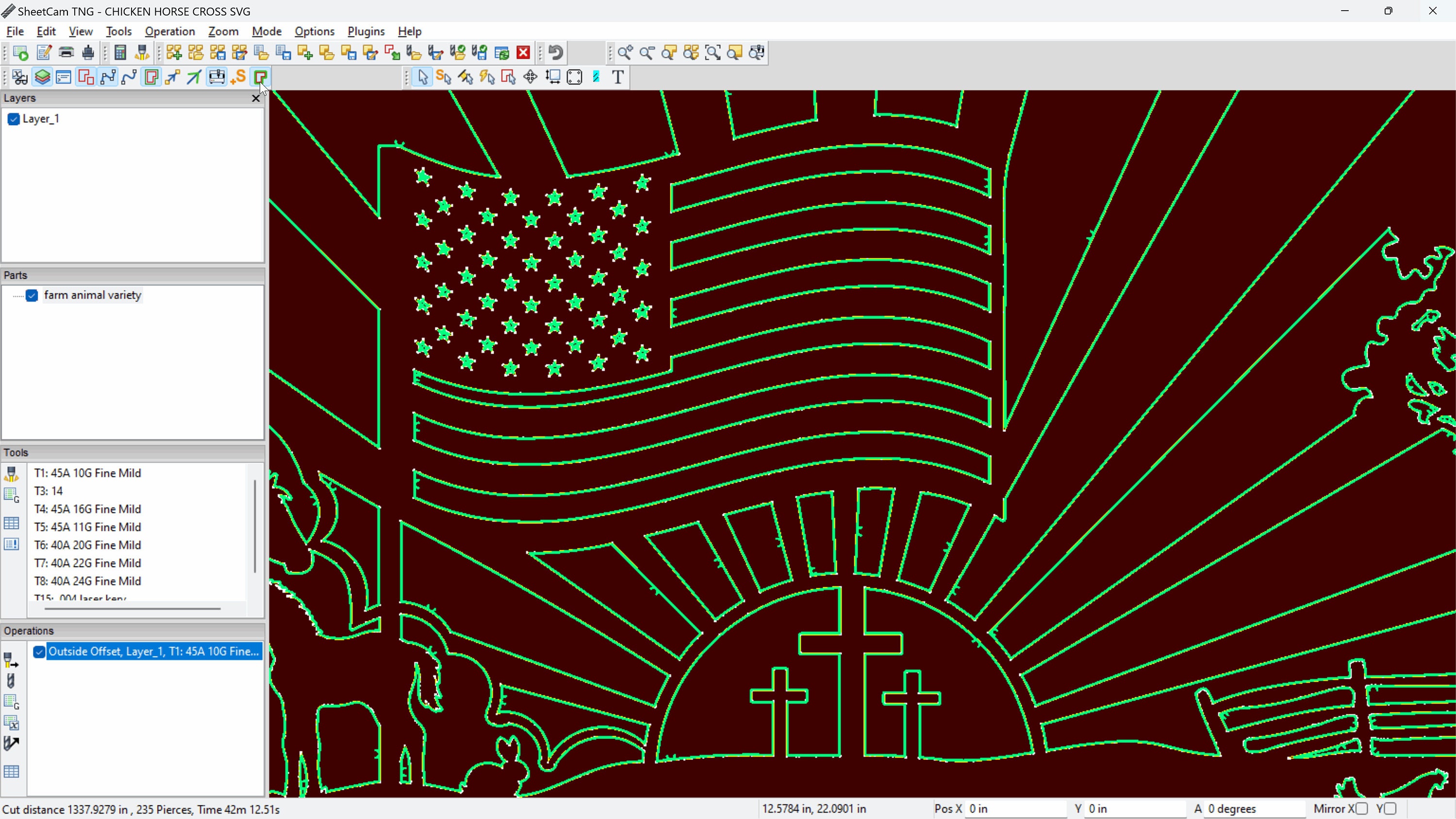
Task: Select the Move part tool
Action: 530,77
